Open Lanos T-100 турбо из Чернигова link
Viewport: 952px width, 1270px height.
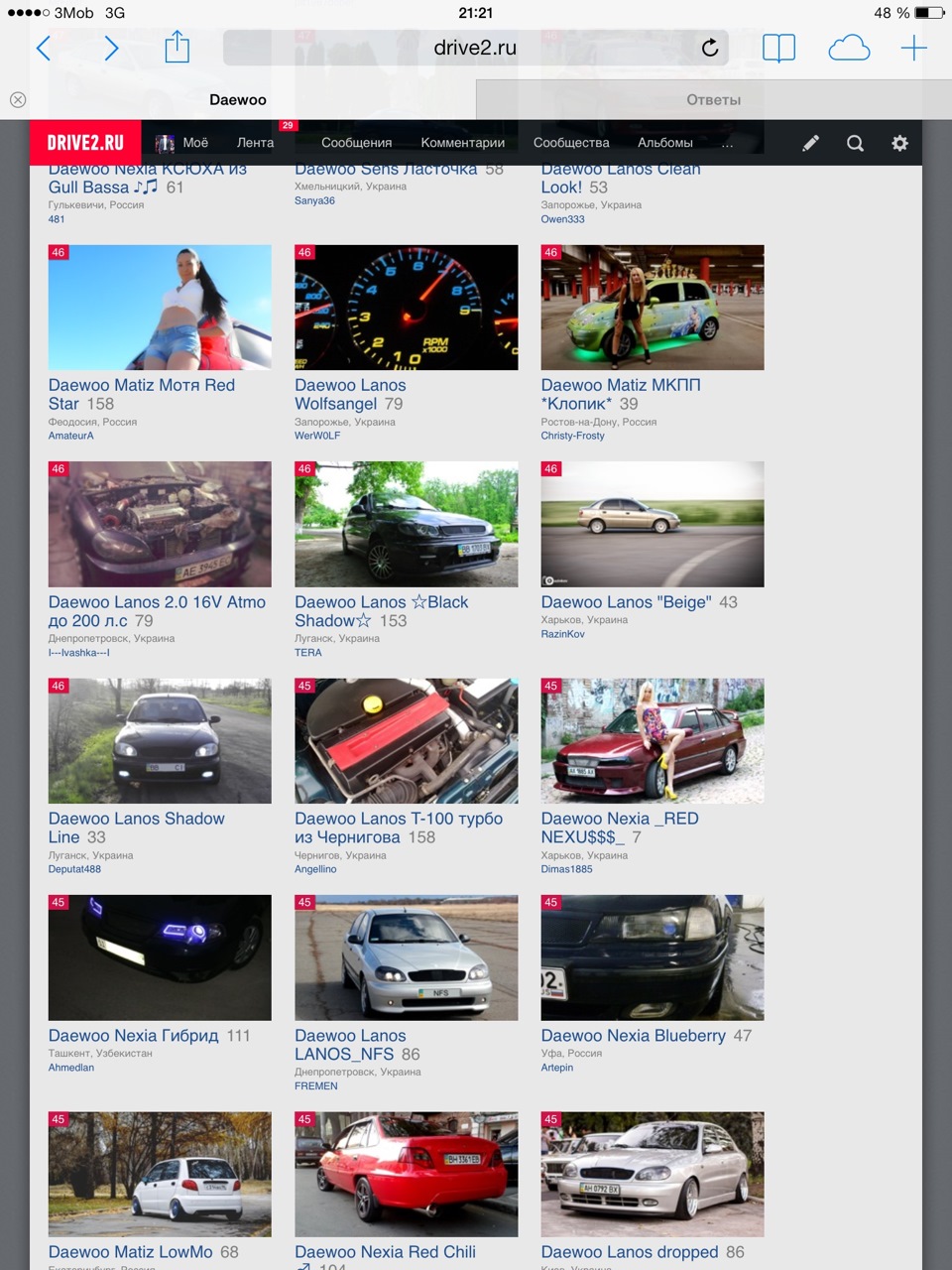coord(399,827)
